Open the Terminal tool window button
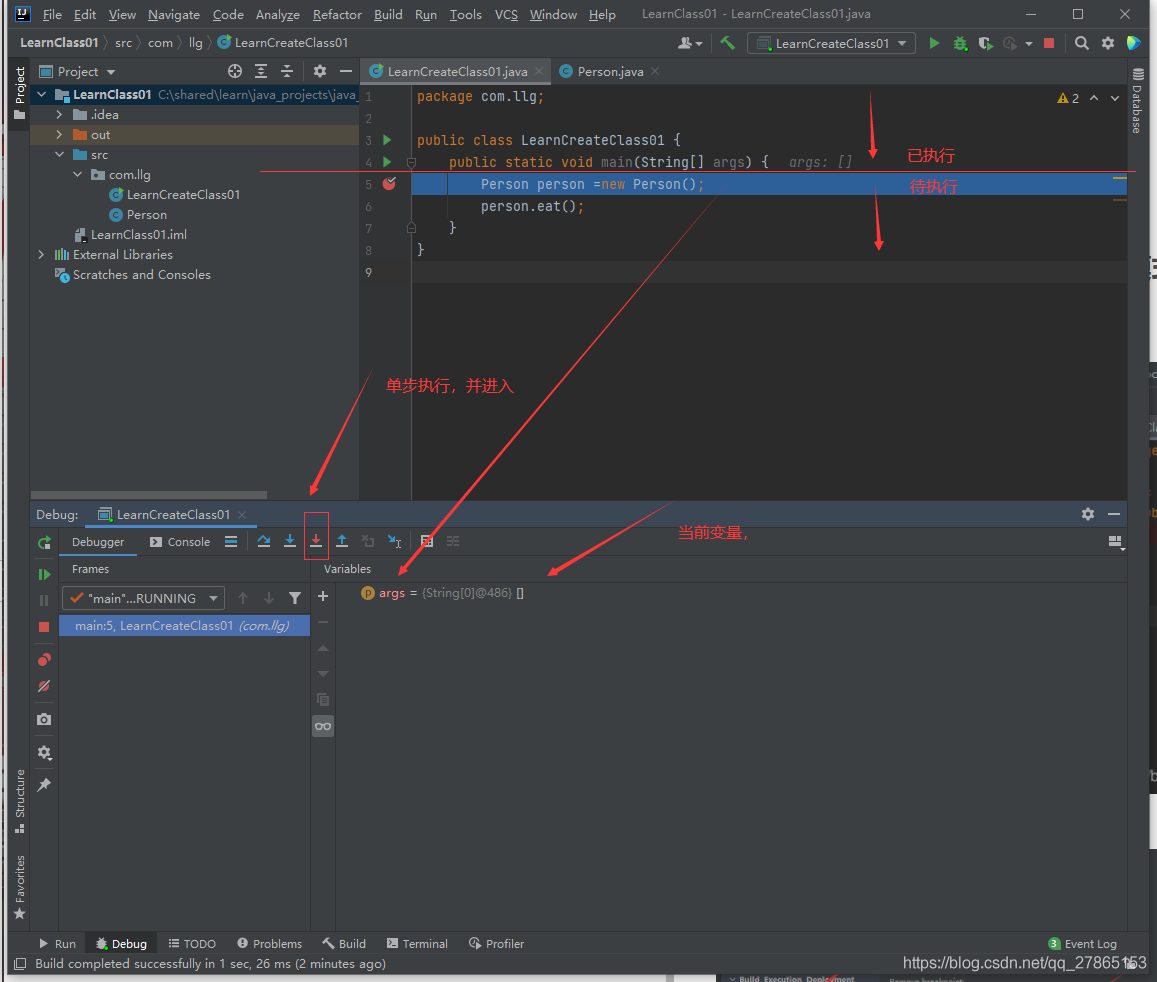The height and width of the screenshot is (982, 1157). point(418,943)
